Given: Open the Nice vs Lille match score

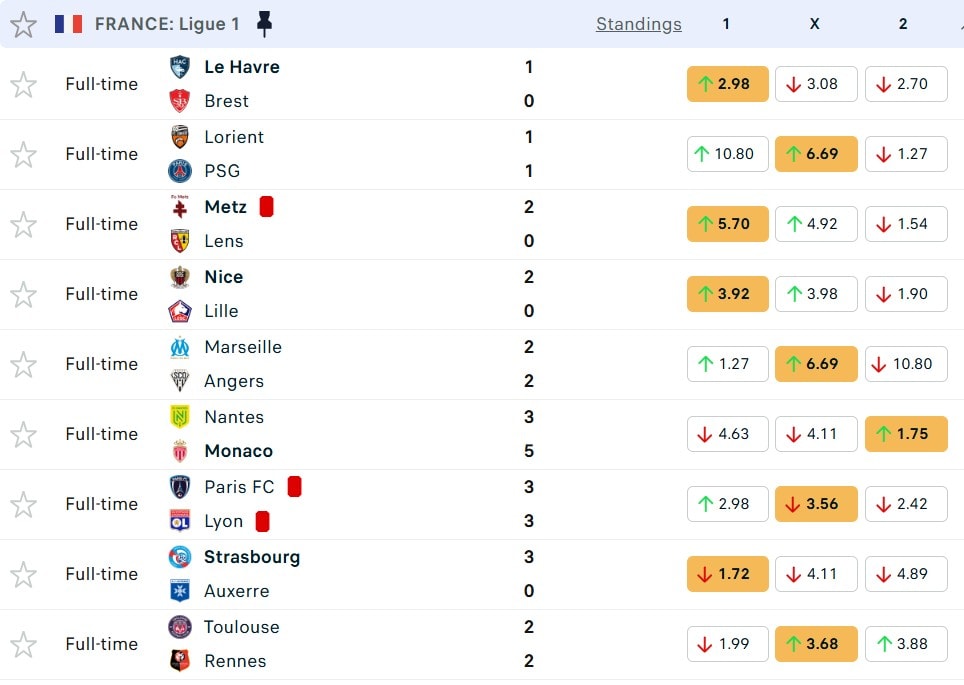Looking at the screenshot, I should [529, 294].
